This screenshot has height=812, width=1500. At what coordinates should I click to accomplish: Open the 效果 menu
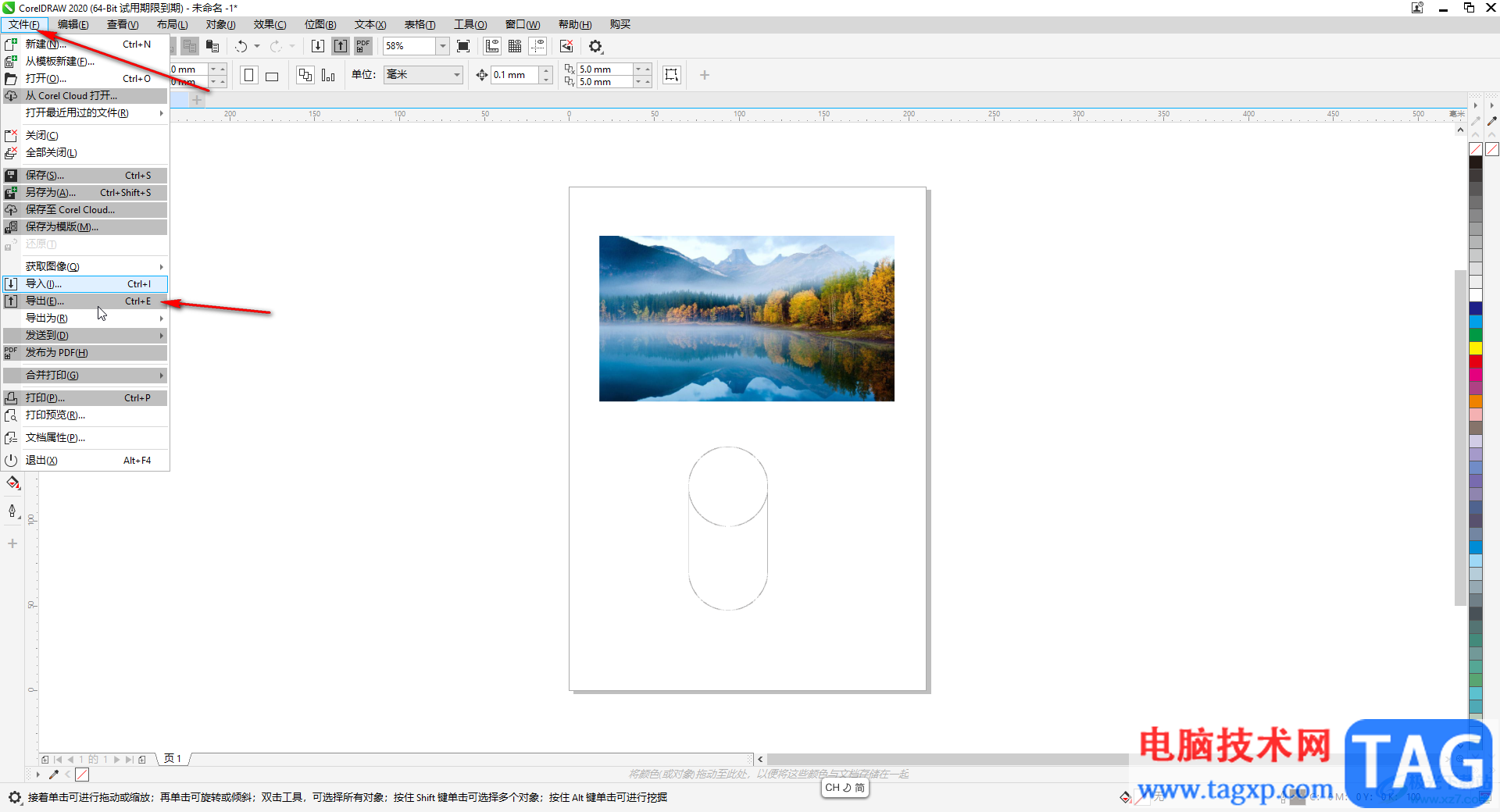pyautogui.click(x=270, y=24)
